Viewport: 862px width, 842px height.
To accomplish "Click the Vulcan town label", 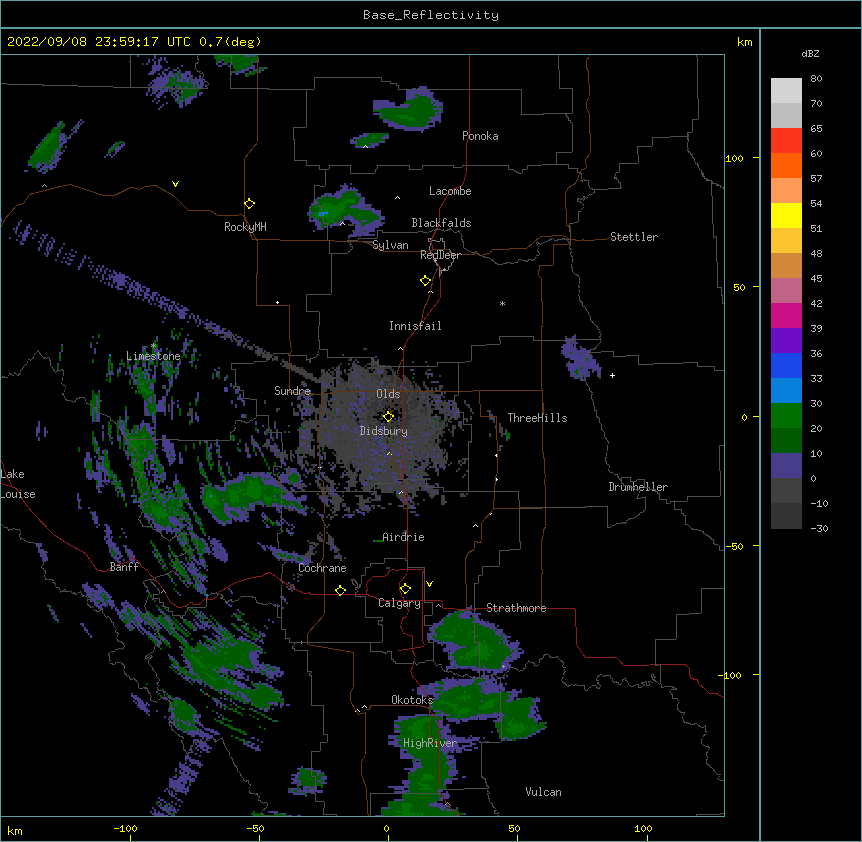I will tap(543, 792).
